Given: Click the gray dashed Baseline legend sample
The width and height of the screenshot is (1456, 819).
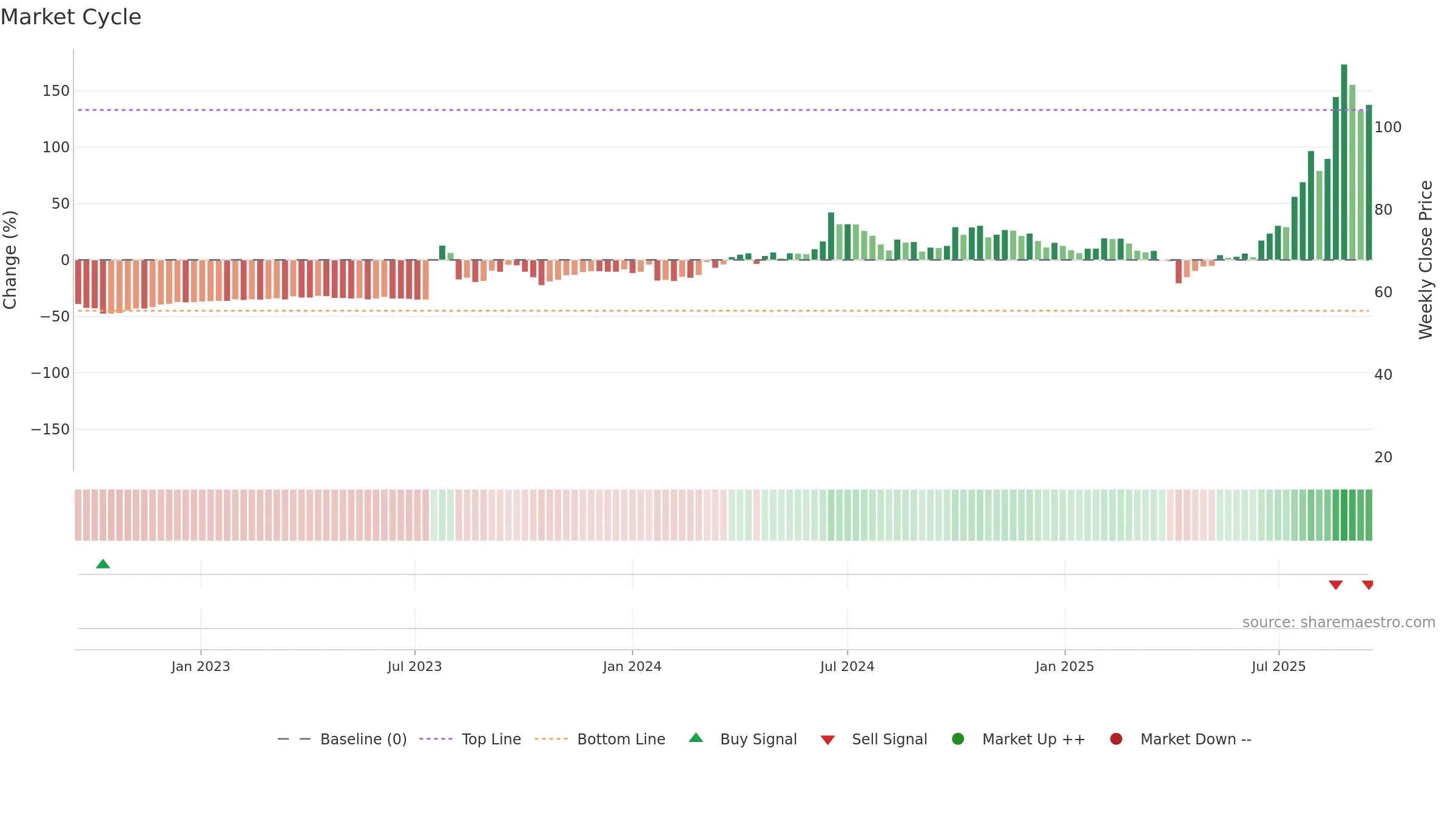Looking at the screenshot, I should (x=294, y=739).
